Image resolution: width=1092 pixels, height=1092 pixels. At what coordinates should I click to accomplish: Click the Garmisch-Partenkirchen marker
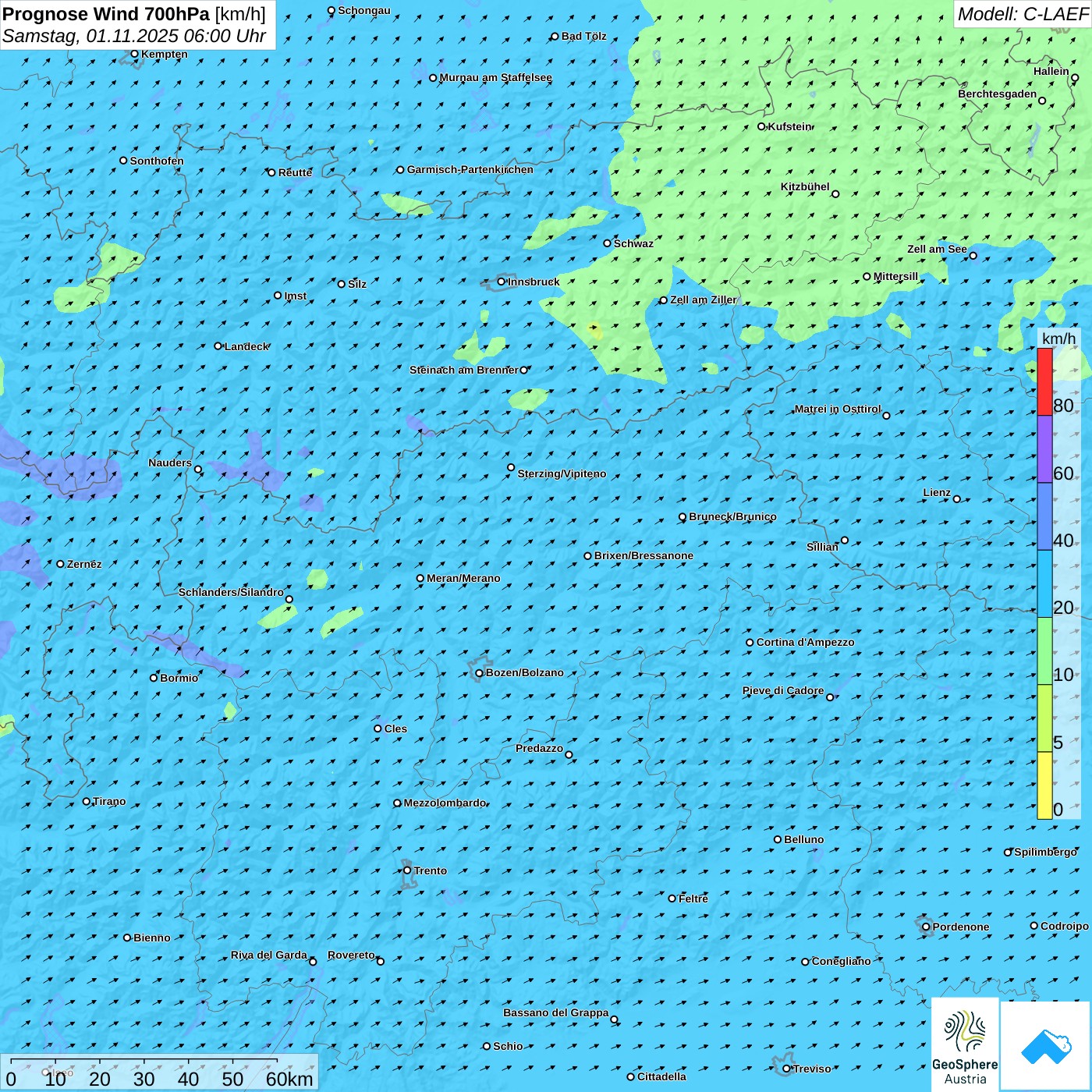point(400,169)
